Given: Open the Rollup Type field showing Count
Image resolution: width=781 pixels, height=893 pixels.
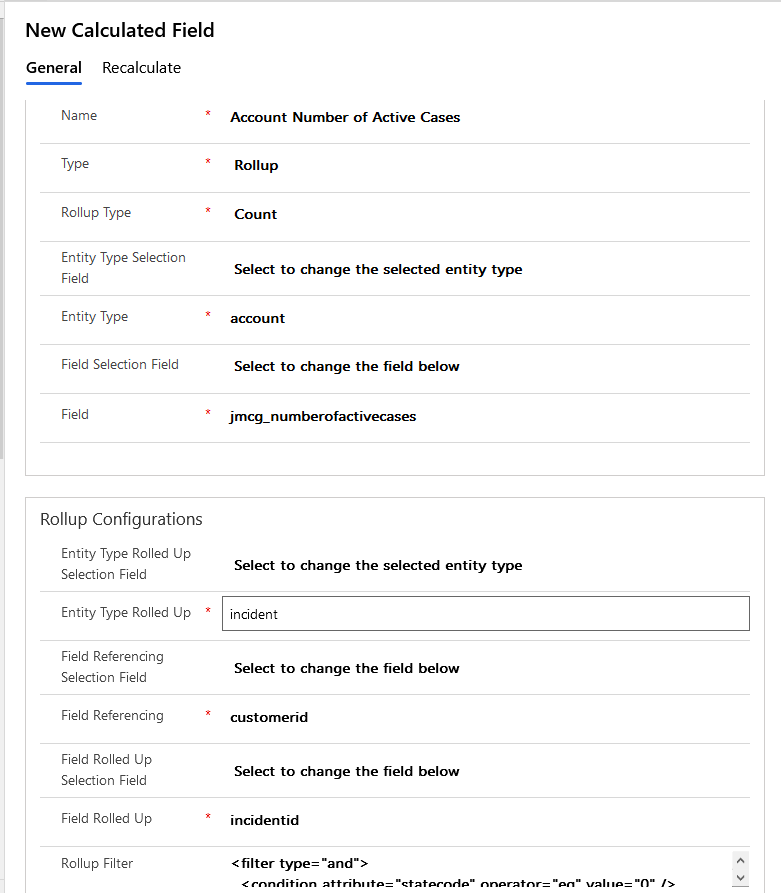Looking at the screenshot, I should [256, 214].
